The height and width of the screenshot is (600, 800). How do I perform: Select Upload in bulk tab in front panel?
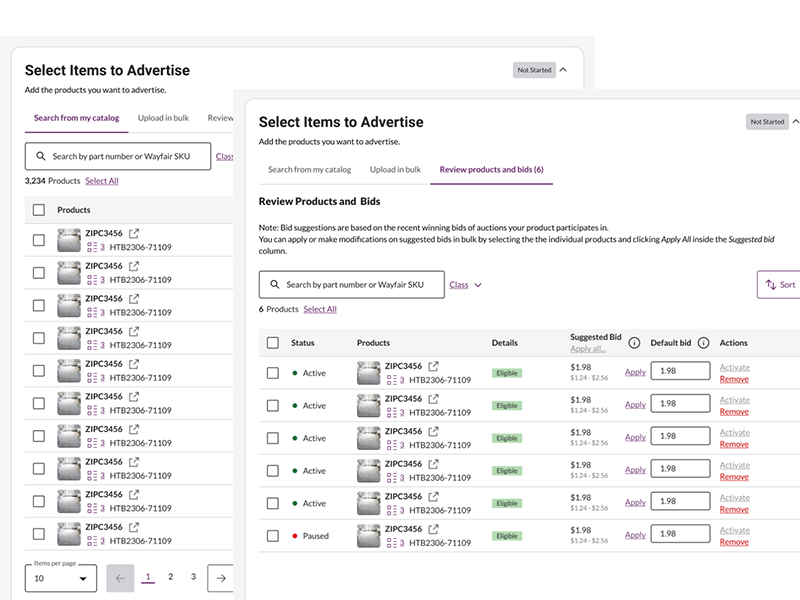point(395,170)
